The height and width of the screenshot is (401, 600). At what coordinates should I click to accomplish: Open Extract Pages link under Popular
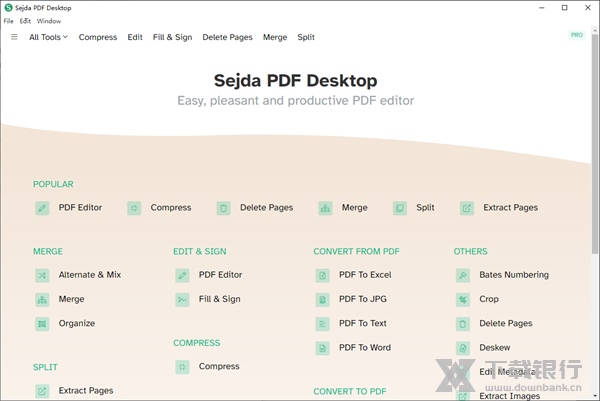click(510, 207)
